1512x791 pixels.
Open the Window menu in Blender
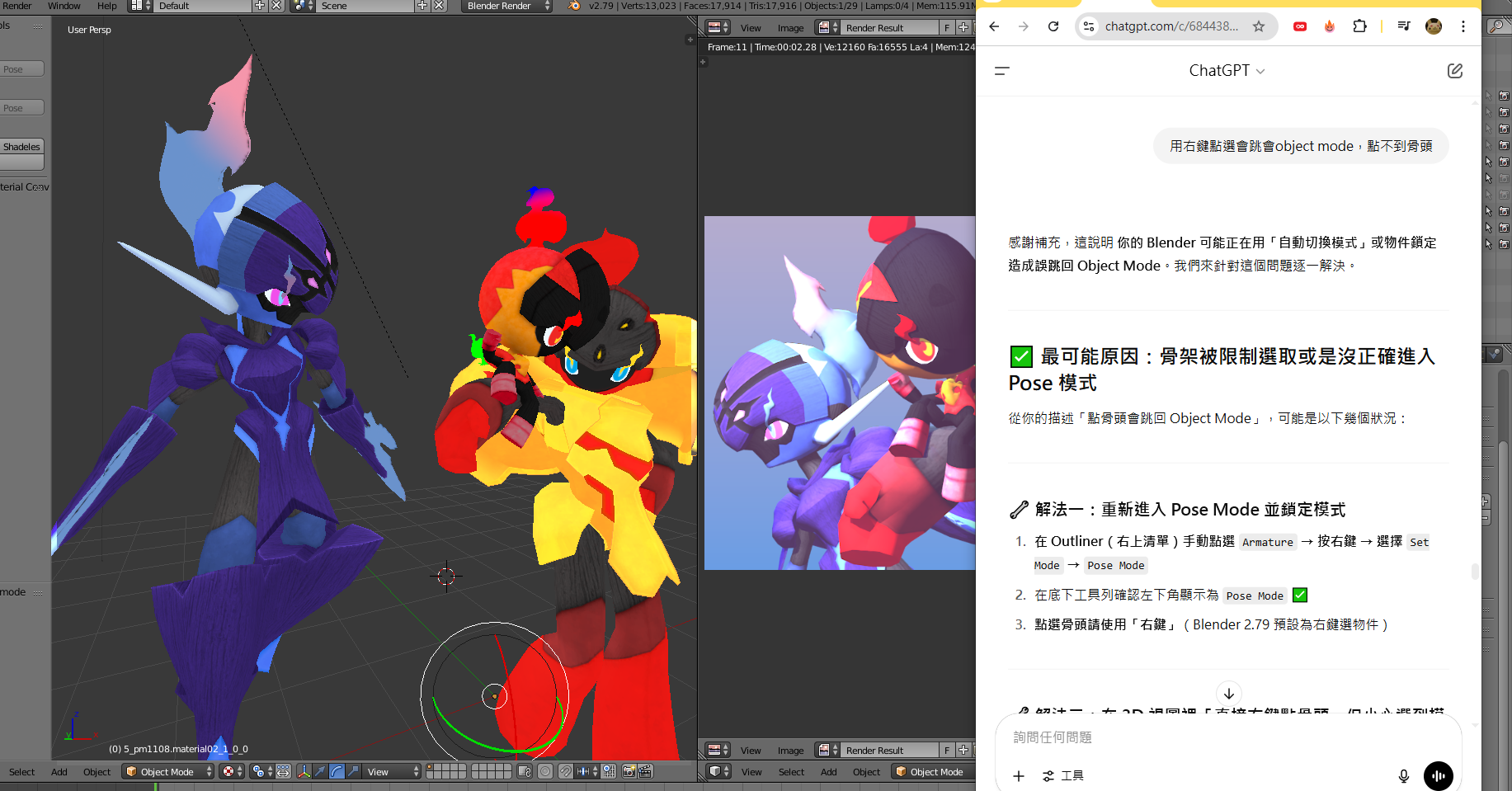click(x=64, y=6)
